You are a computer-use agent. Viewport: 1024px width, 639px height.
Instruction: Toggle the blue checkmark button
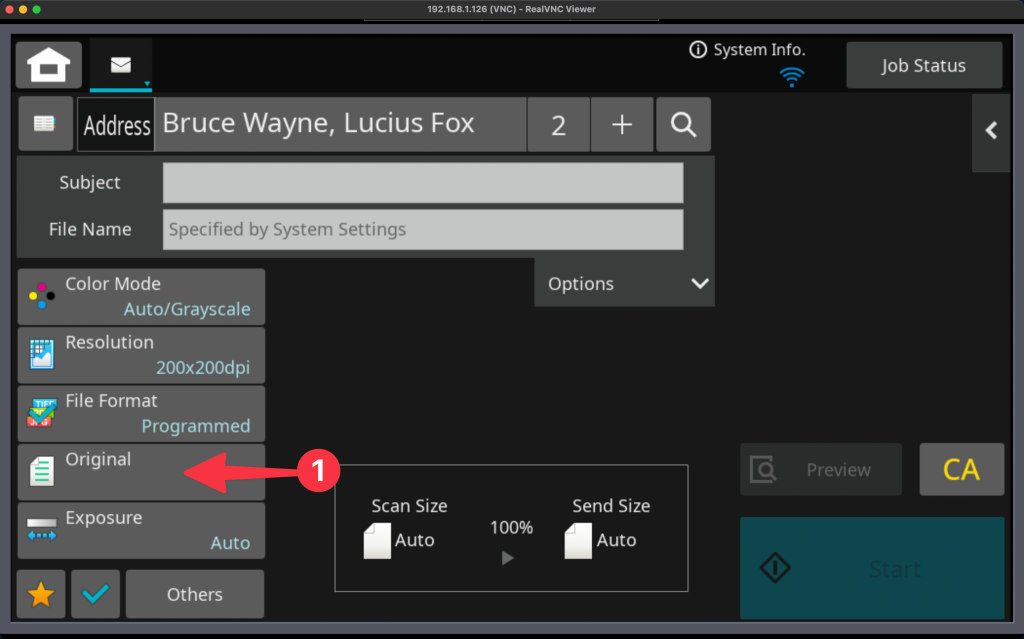tap(96, 594)
